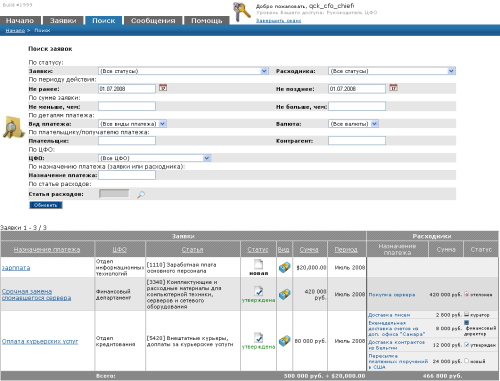
Task: Click the $20,000.00 amount cell
Action: pyautogui.click(x=311, y=268)
